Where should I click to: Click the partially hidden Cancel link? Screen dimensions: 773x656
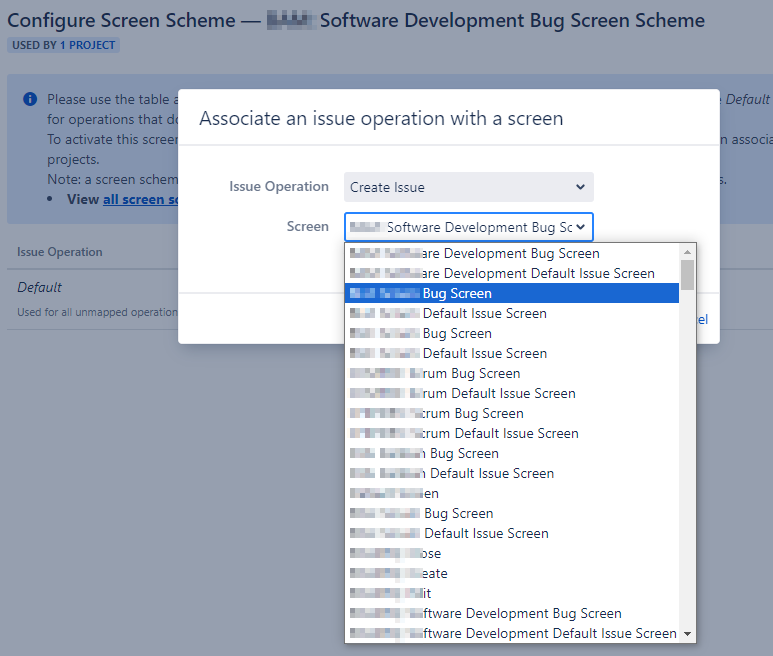pos(704,319)
